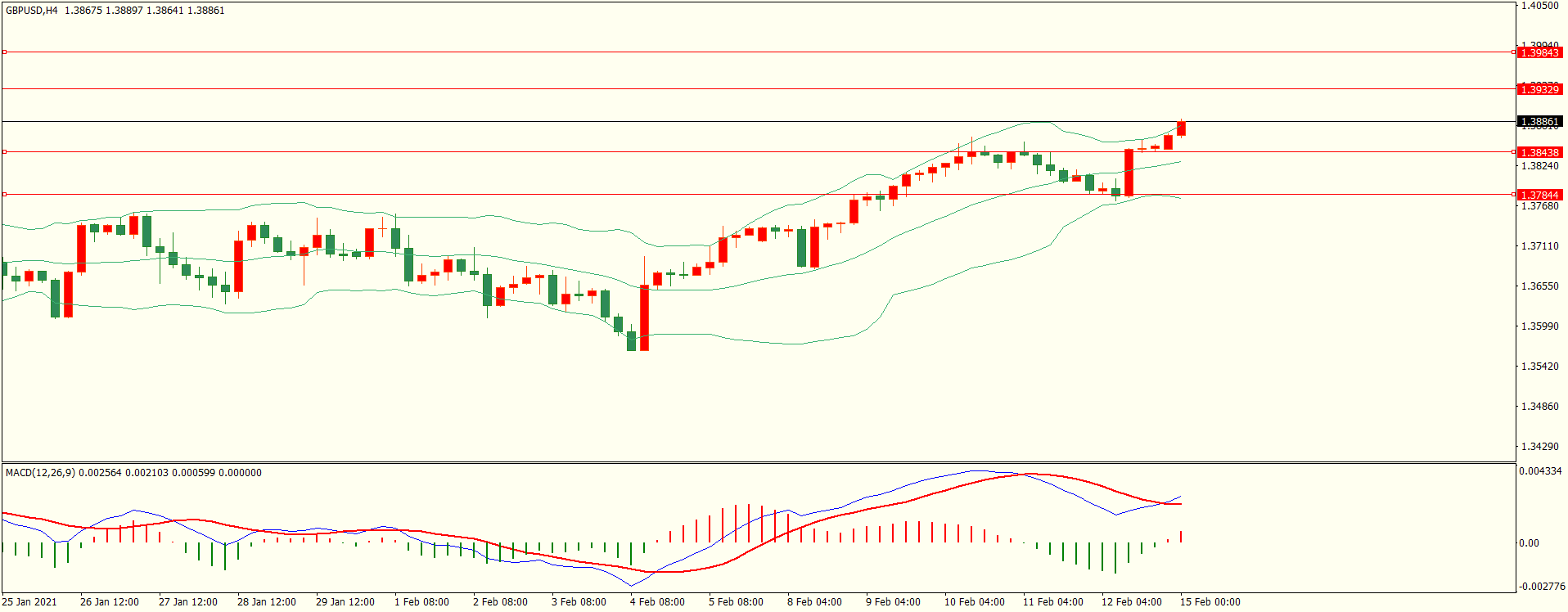Click the 1.37844 level price label
The height and width of the screenshot is (612, 1568).
point(1539,195)
